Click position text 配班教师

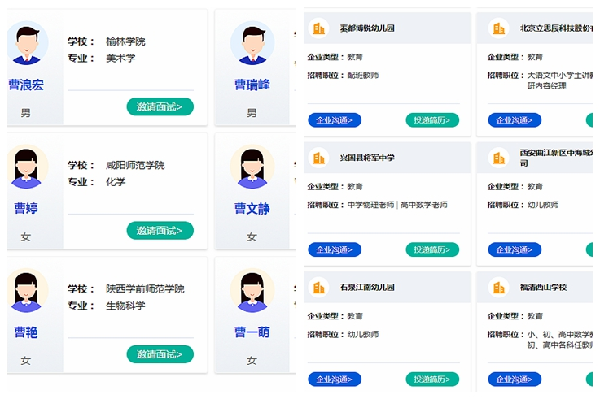pyautogui.click(x=363, y=75)
